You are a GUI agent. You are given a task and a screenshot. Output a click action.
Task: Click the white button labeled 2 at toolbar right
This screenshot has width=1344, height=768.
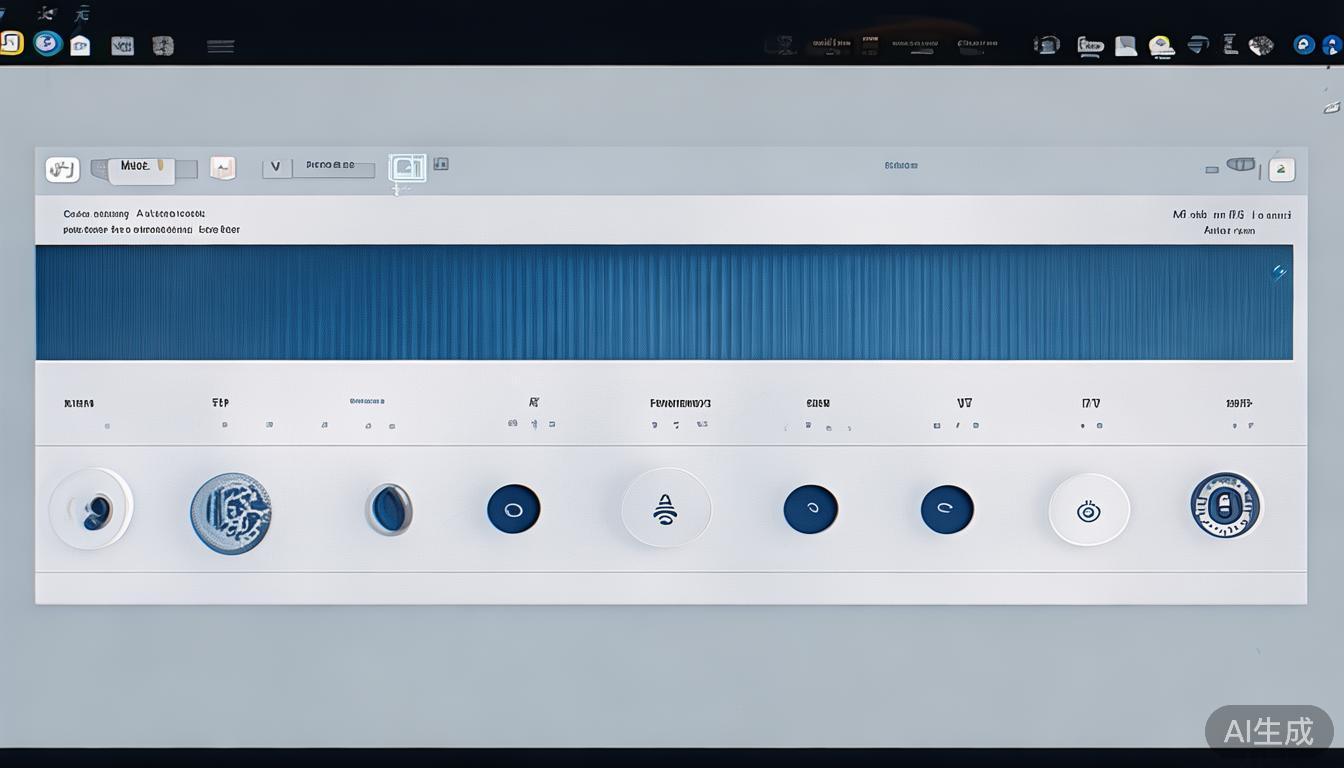pos(1282,169)
